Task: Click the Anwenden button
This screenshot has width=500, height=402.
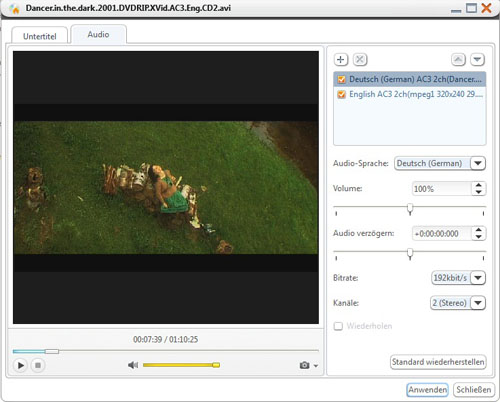Action: click(428, 390)
